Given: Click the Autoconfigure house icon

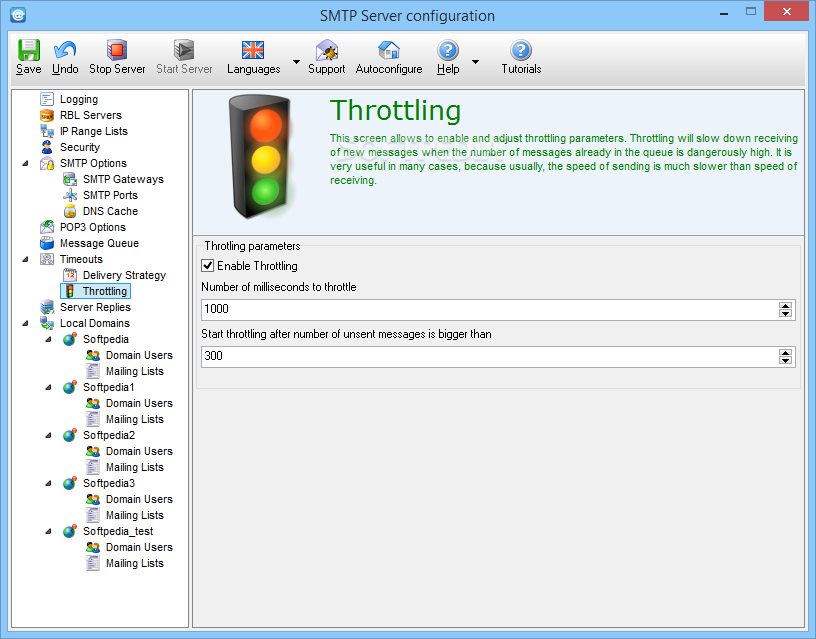Looking at the screenshot, I should 389,50.
